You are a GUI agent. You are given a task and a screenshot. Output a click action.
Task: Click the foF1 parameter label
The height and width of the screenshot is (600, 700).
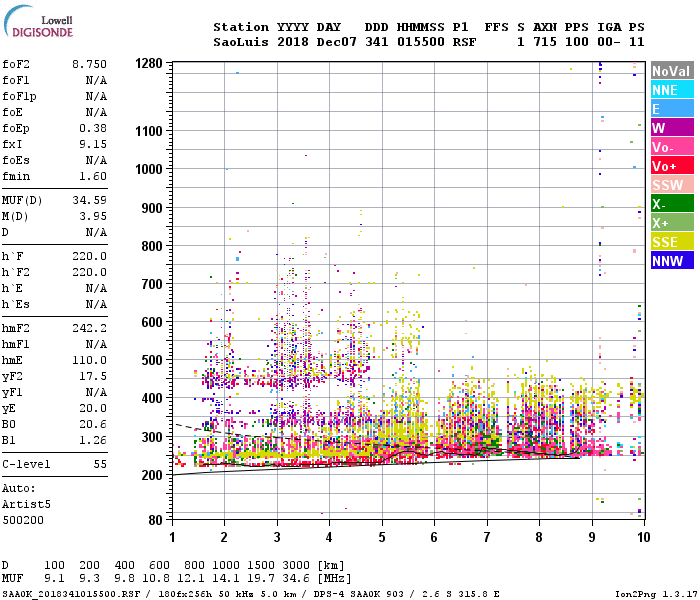pyautogui.click(x=16, y=80)
